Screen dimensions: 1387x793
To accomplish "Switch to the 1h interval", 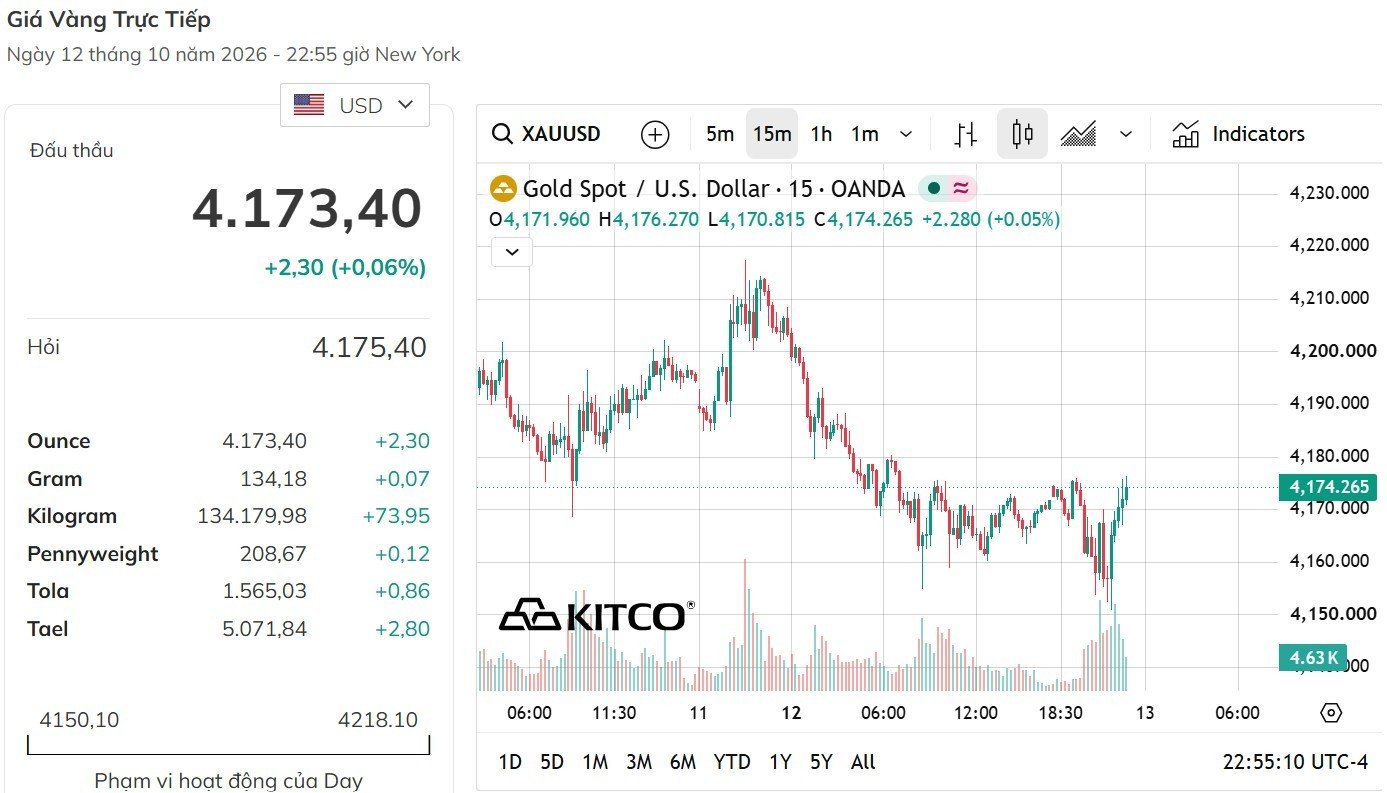I will tap(821, 134).
